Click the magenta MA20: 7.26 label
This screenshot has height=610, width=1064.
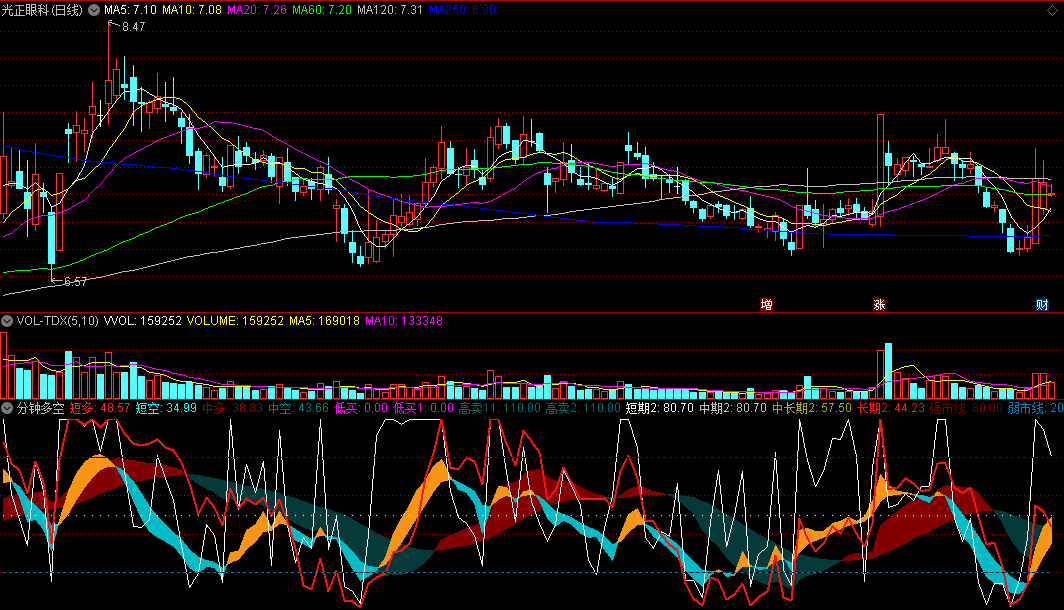pyautogui.click(x=256, y=10)
